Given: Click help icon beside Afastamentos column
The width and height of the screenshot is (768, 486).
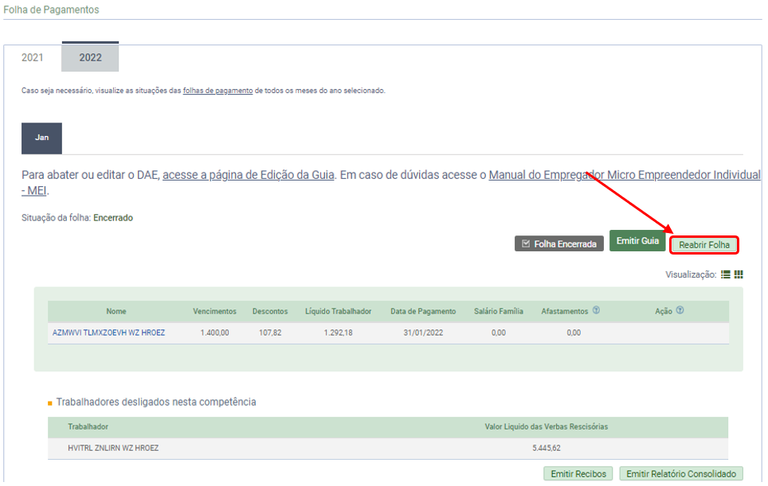Looking at the screenshot, I should [x=596, y=311].
